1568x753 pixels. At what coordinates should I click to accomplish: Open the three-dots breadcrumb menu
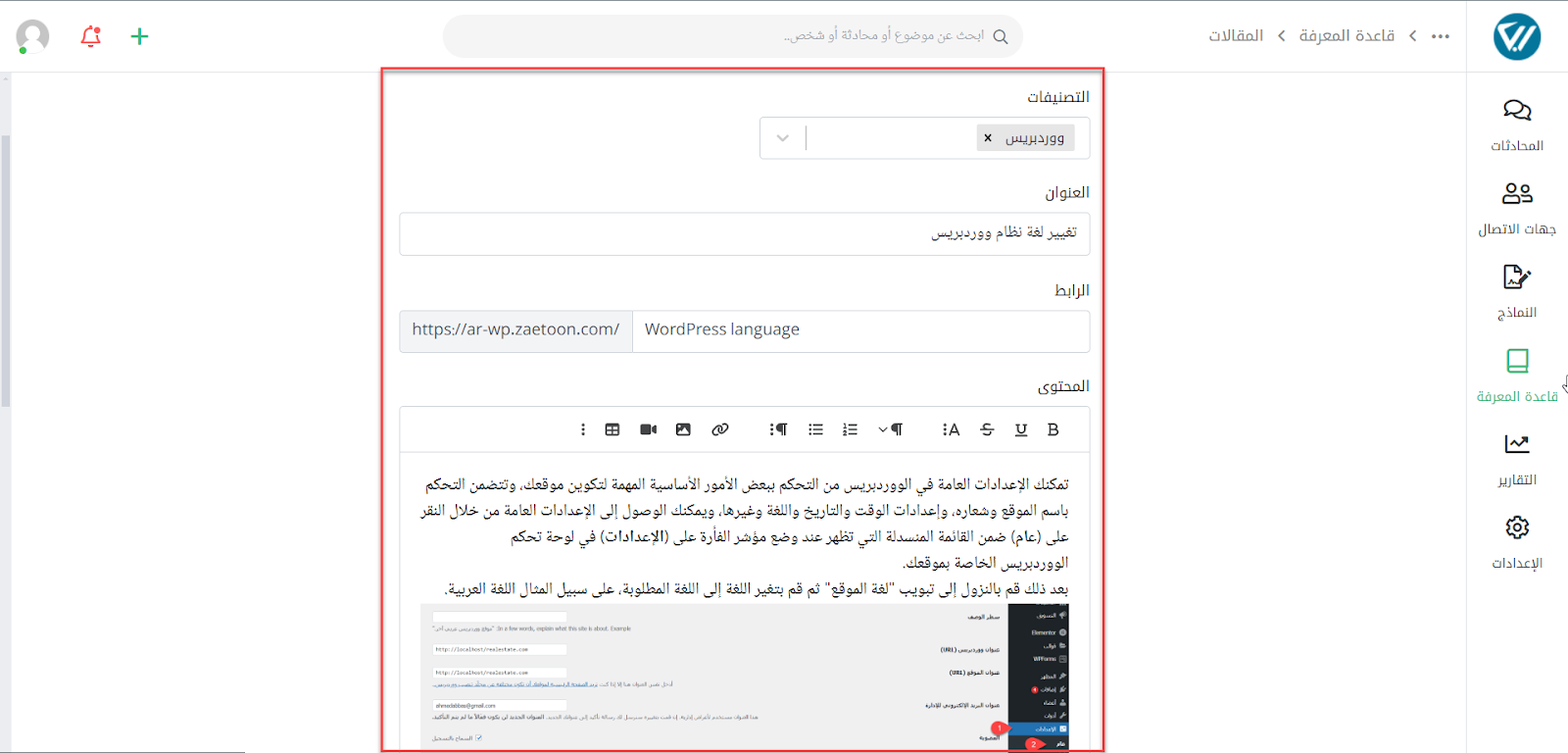1441,36
